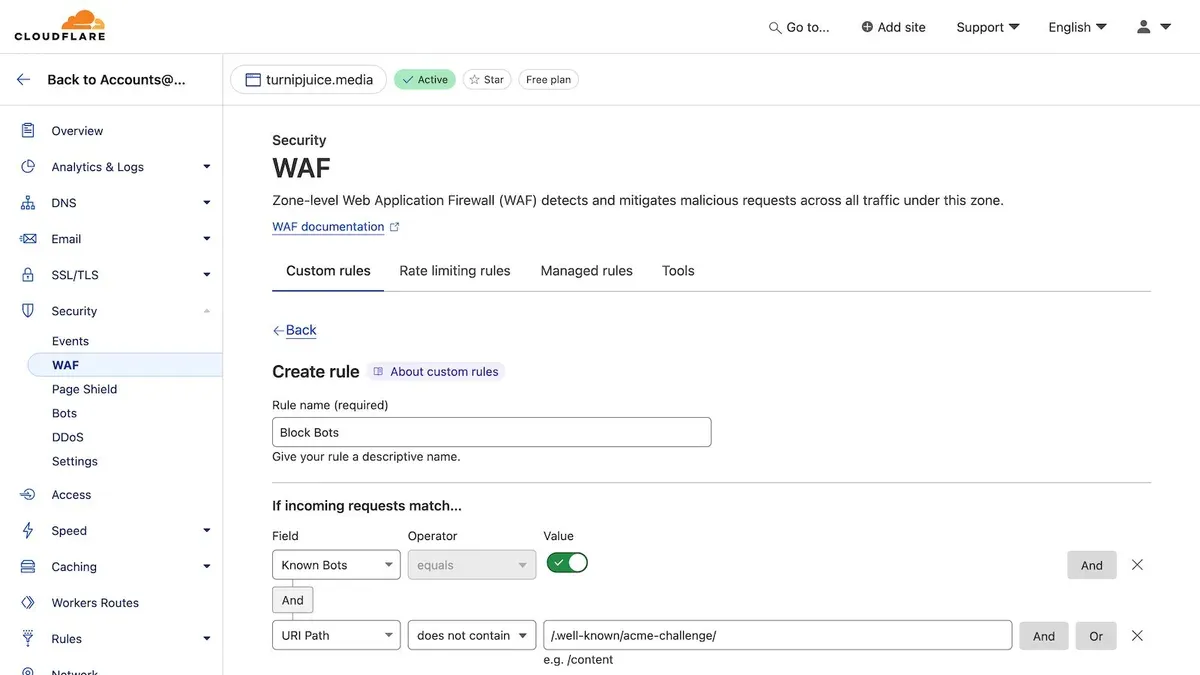Expand the Speed sidebar section
This screenshot has width=1200, height=675.
pos(207,531)
